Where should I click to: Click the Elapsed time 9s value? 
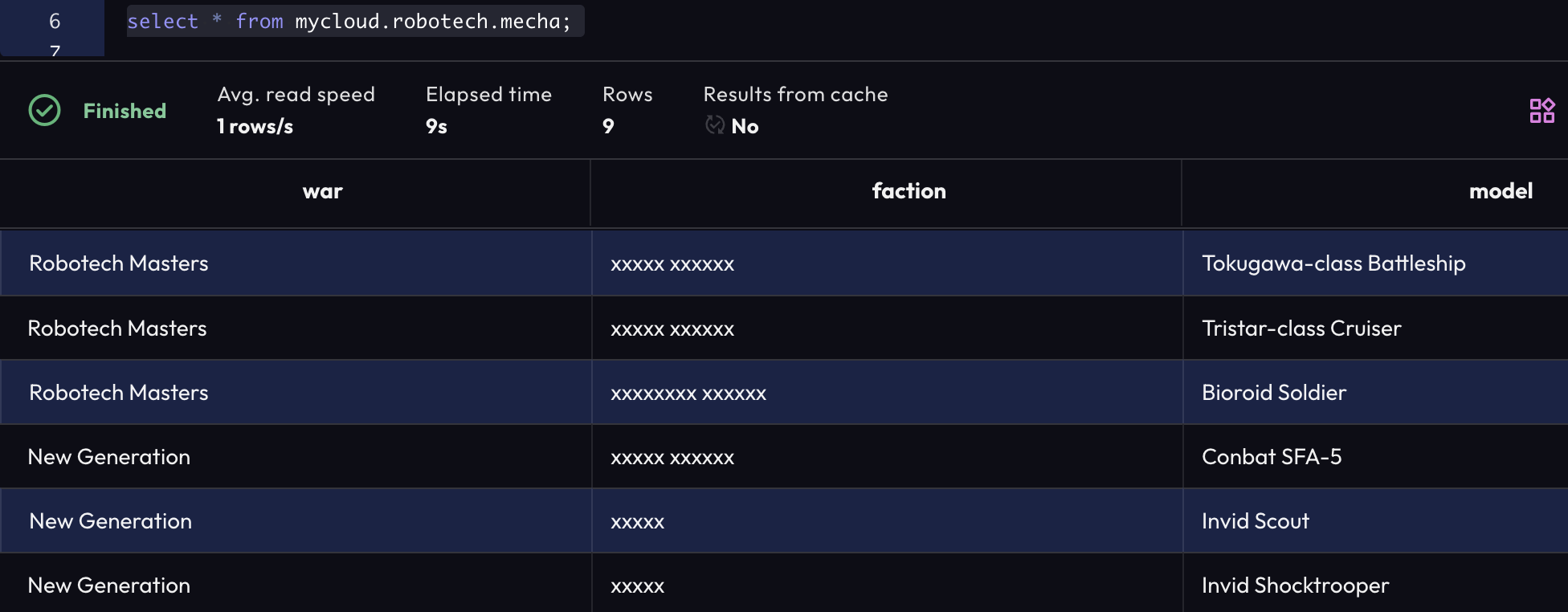coord(436,126)
